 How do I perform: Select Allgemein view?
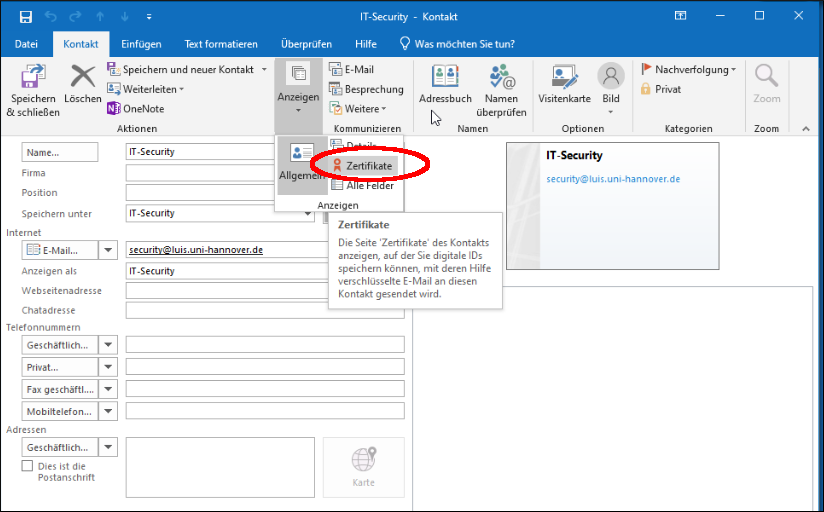(x=302, y=164)
